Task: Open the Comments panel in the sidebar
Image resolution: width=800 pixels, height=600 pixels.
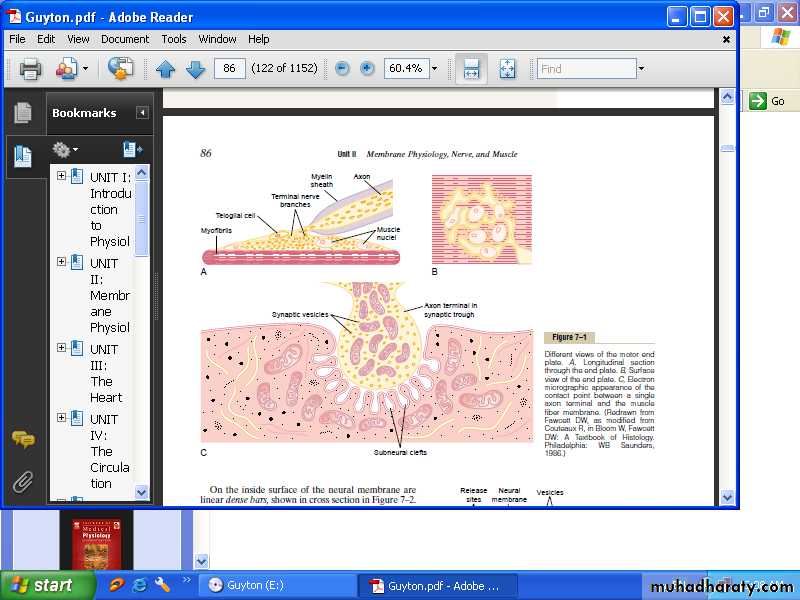Action: pos(22,439)
